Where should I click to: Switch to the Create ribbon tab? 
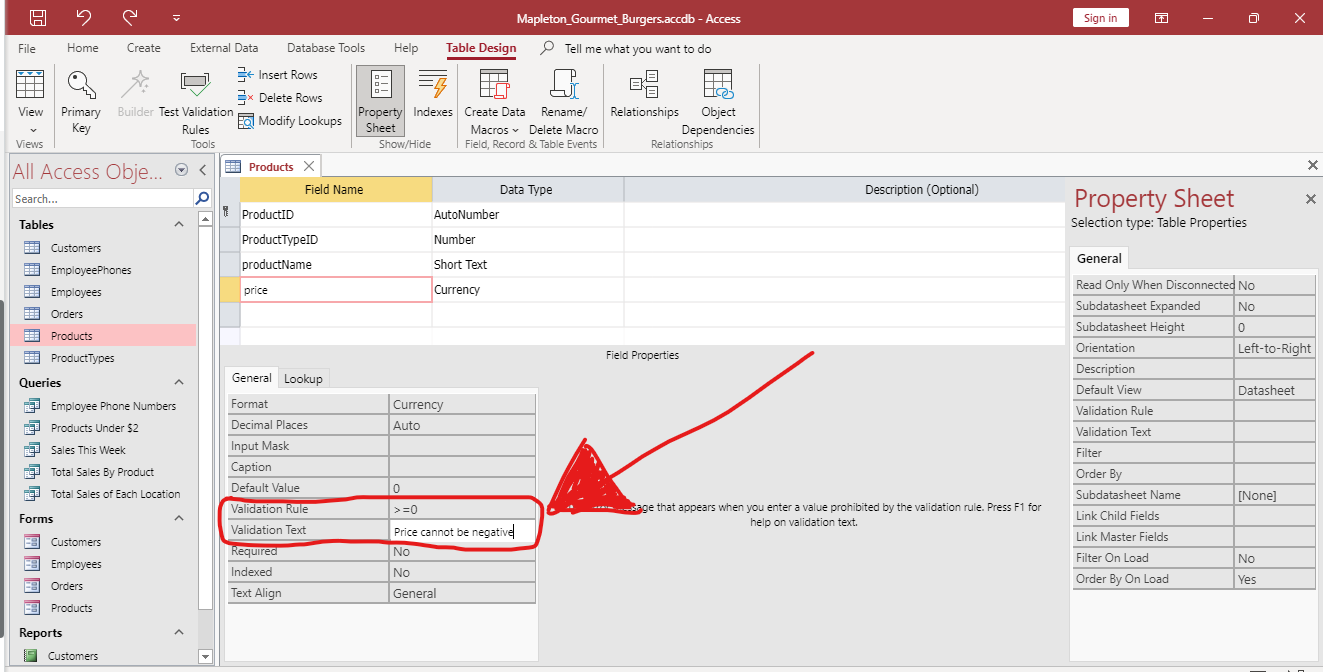(x=144, y=48)
